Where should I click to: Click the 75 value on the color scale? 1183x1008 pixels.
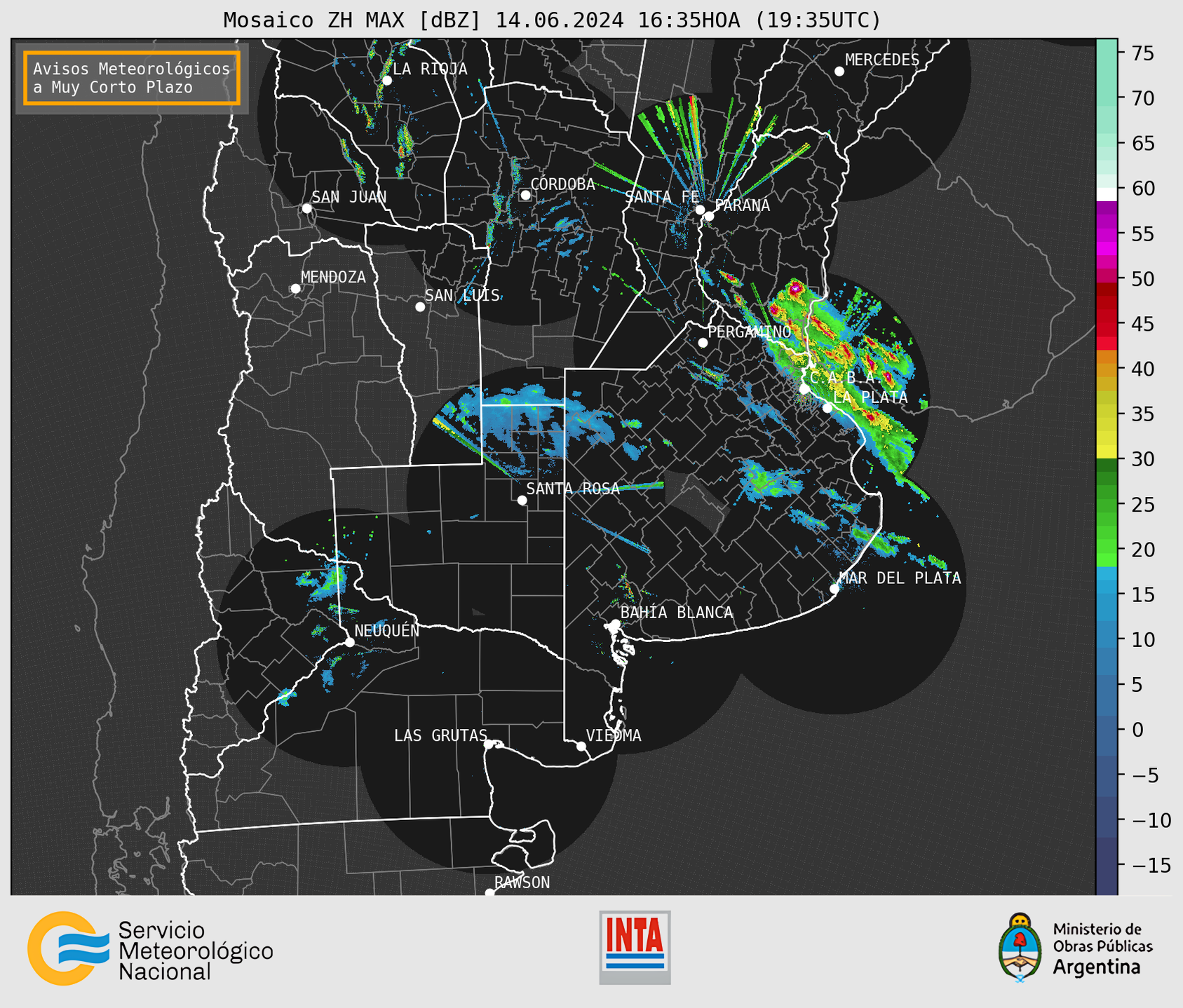tap(1142, 53)
